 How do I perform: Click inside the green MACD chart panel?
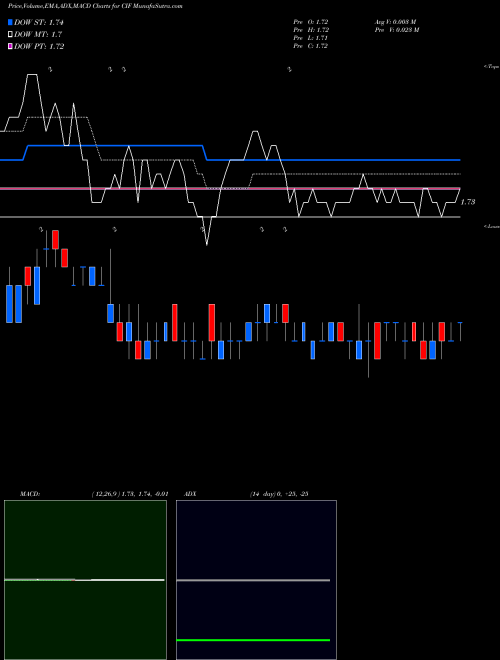click(85, 580)
